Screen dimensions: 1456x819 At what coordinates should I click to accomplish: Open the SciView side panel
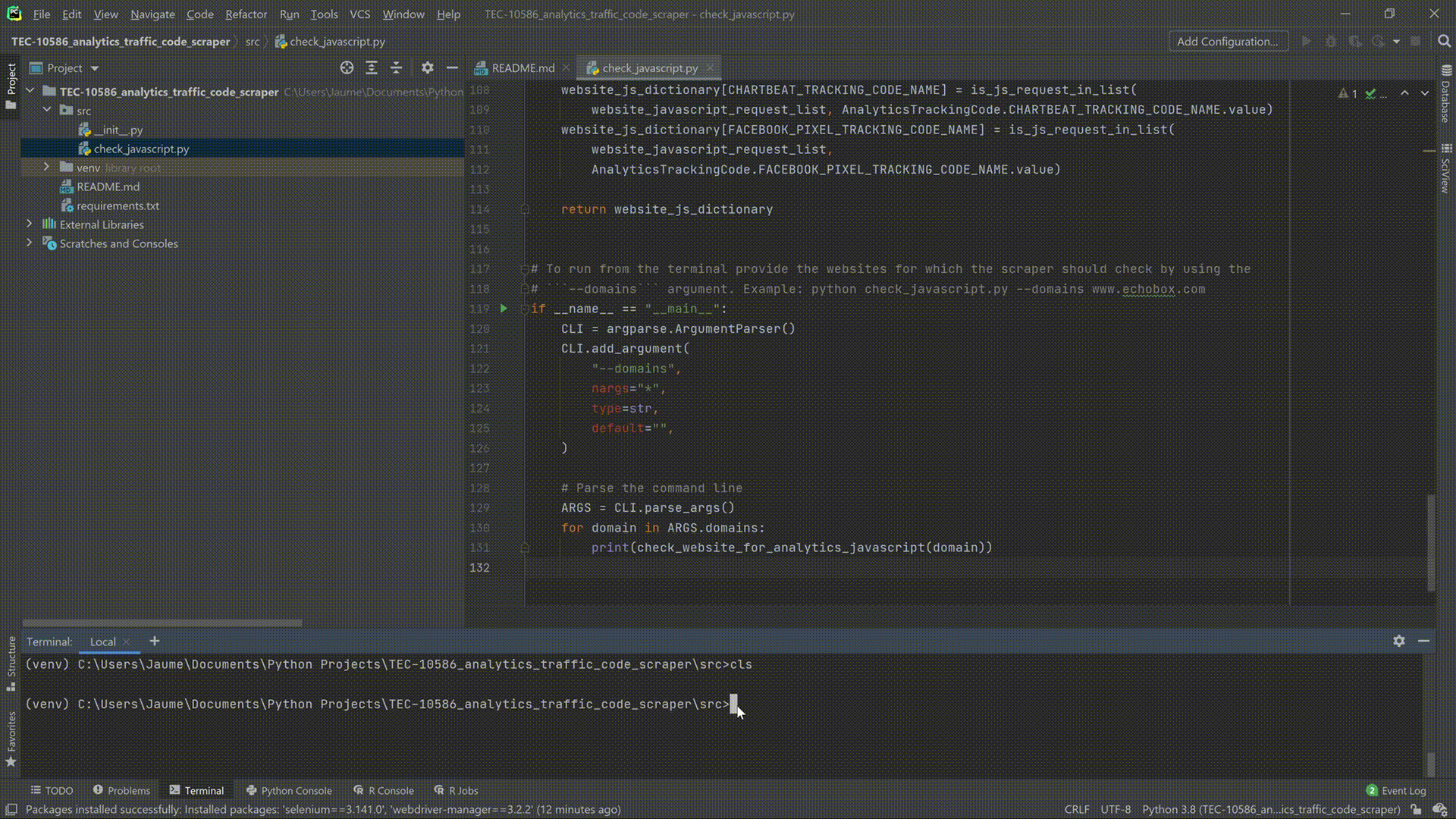click(1446, 168)
